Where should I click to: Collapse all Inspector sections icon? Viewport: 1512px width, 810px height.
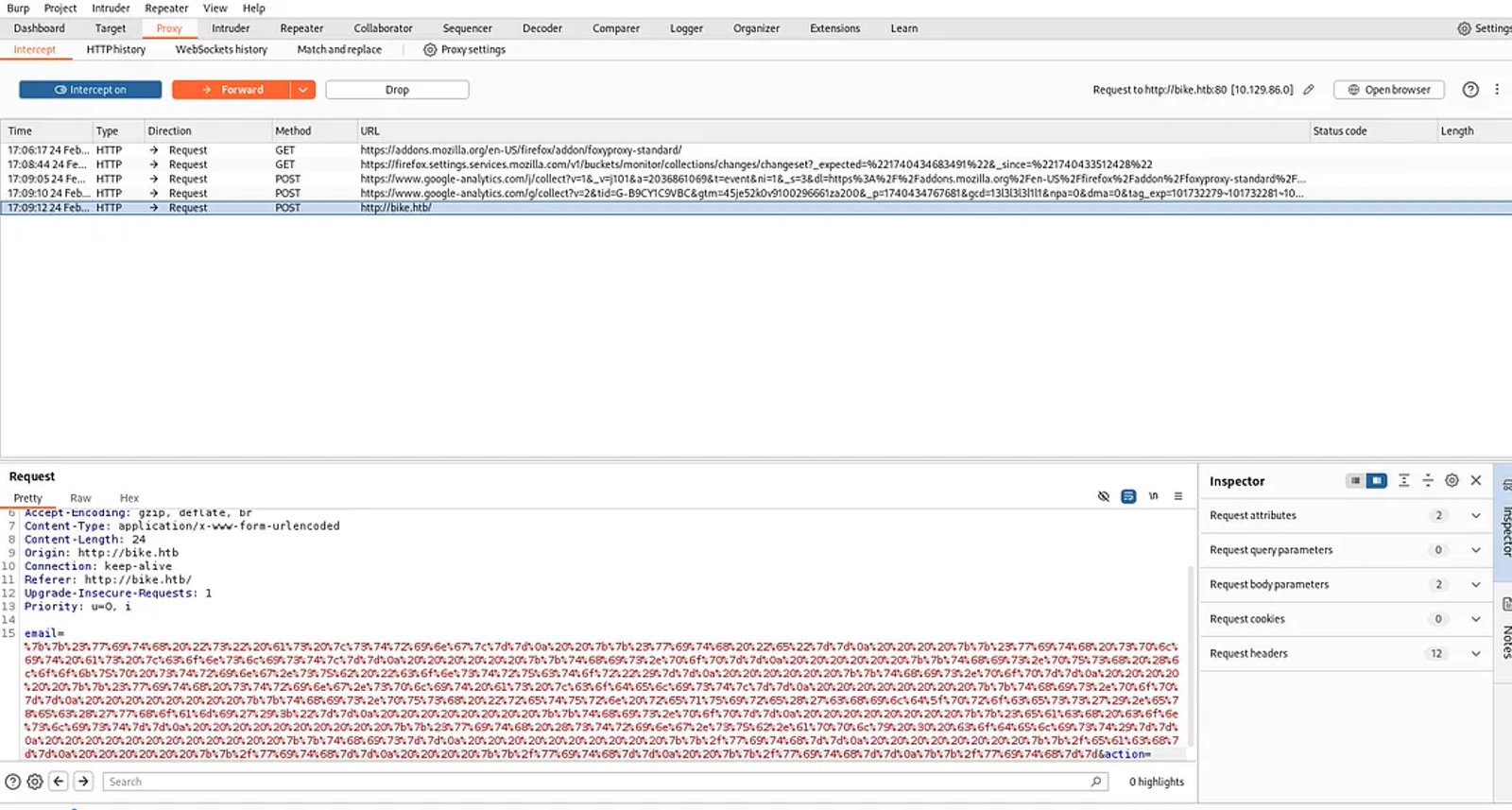click(x=1428, y=481)
